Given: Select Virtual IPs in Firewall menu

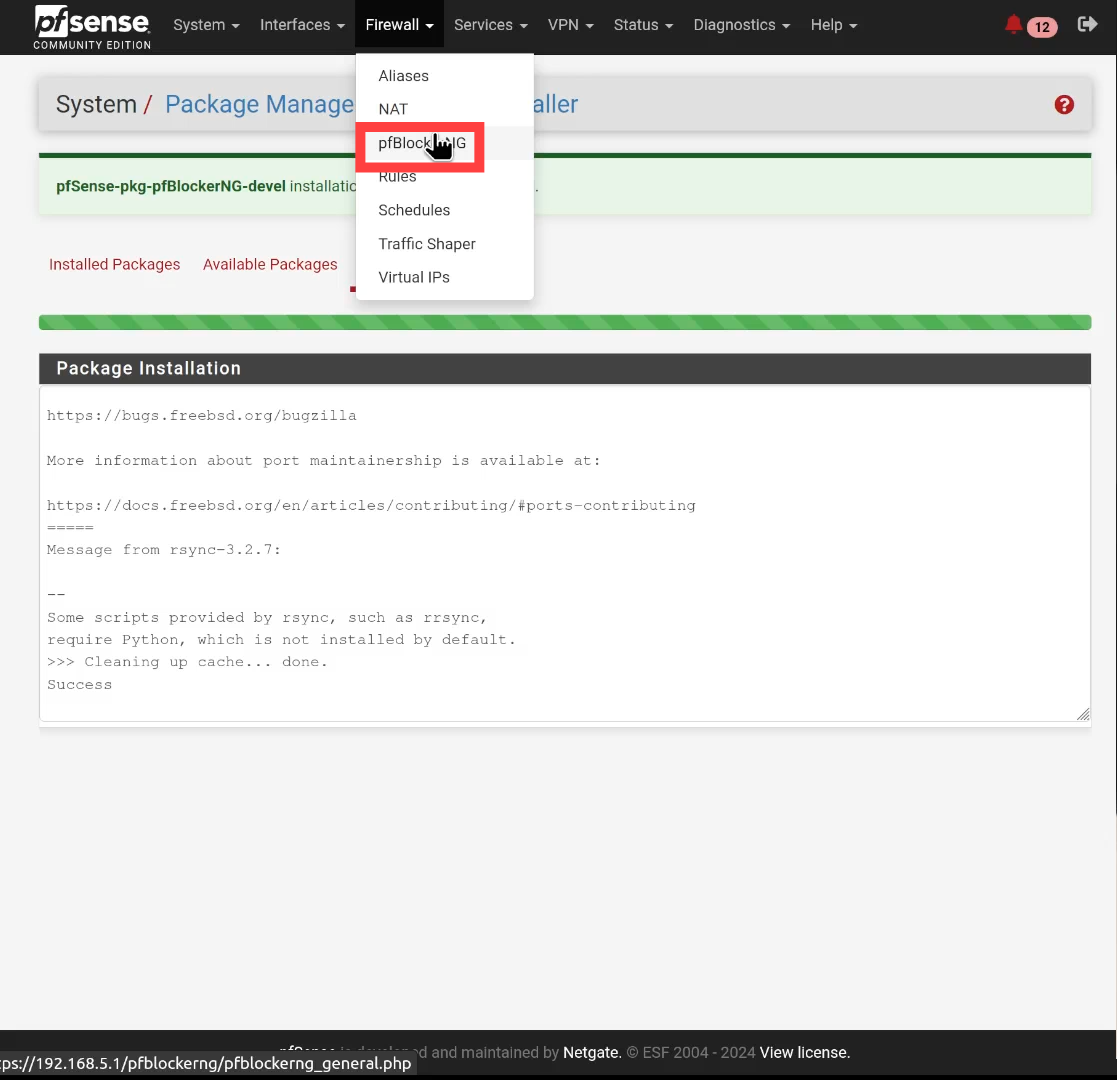Looking at the screenshot, I should 445,277.
